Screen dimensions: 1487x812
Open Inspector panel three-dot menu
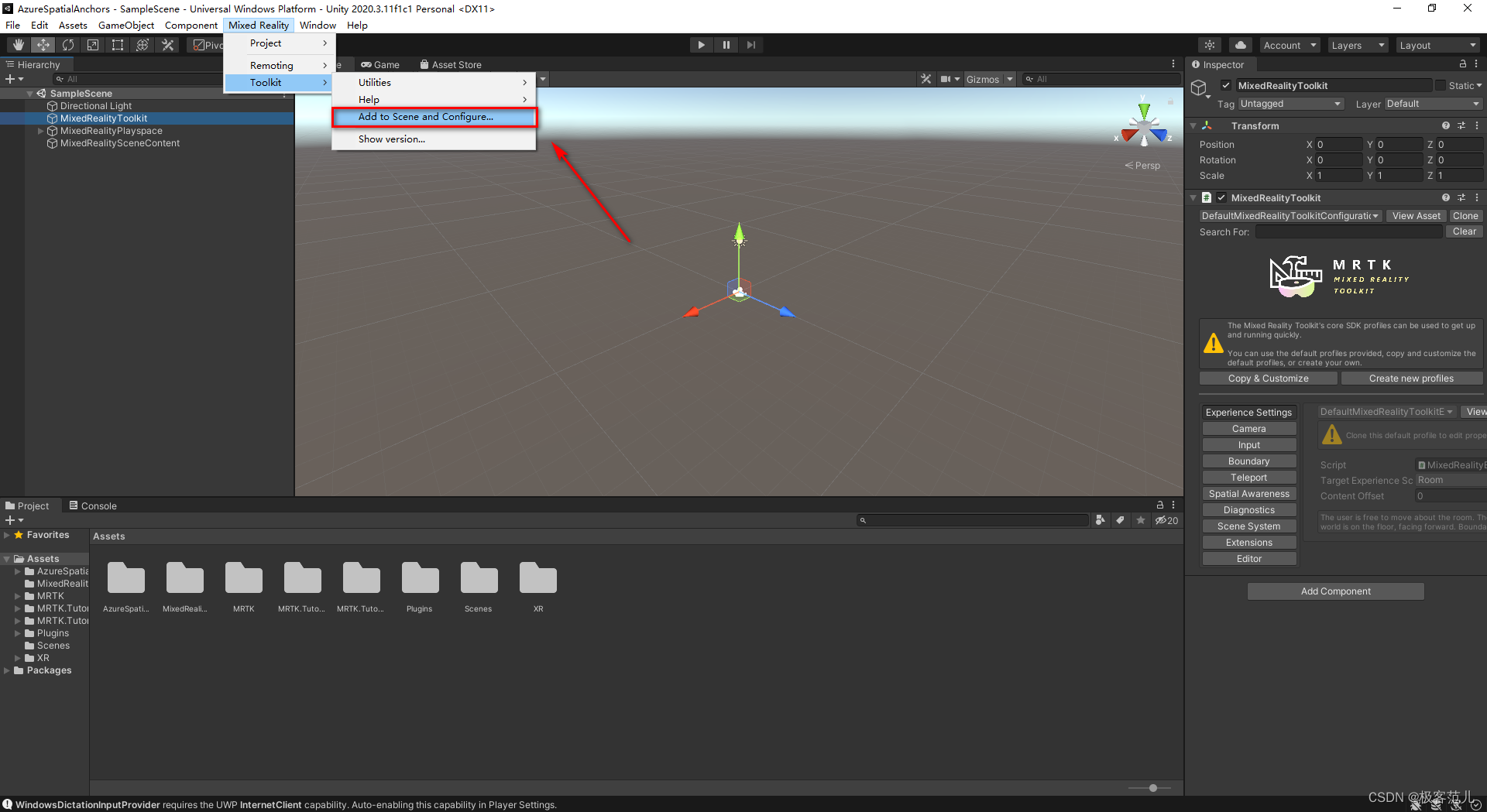coord(1476,64)
